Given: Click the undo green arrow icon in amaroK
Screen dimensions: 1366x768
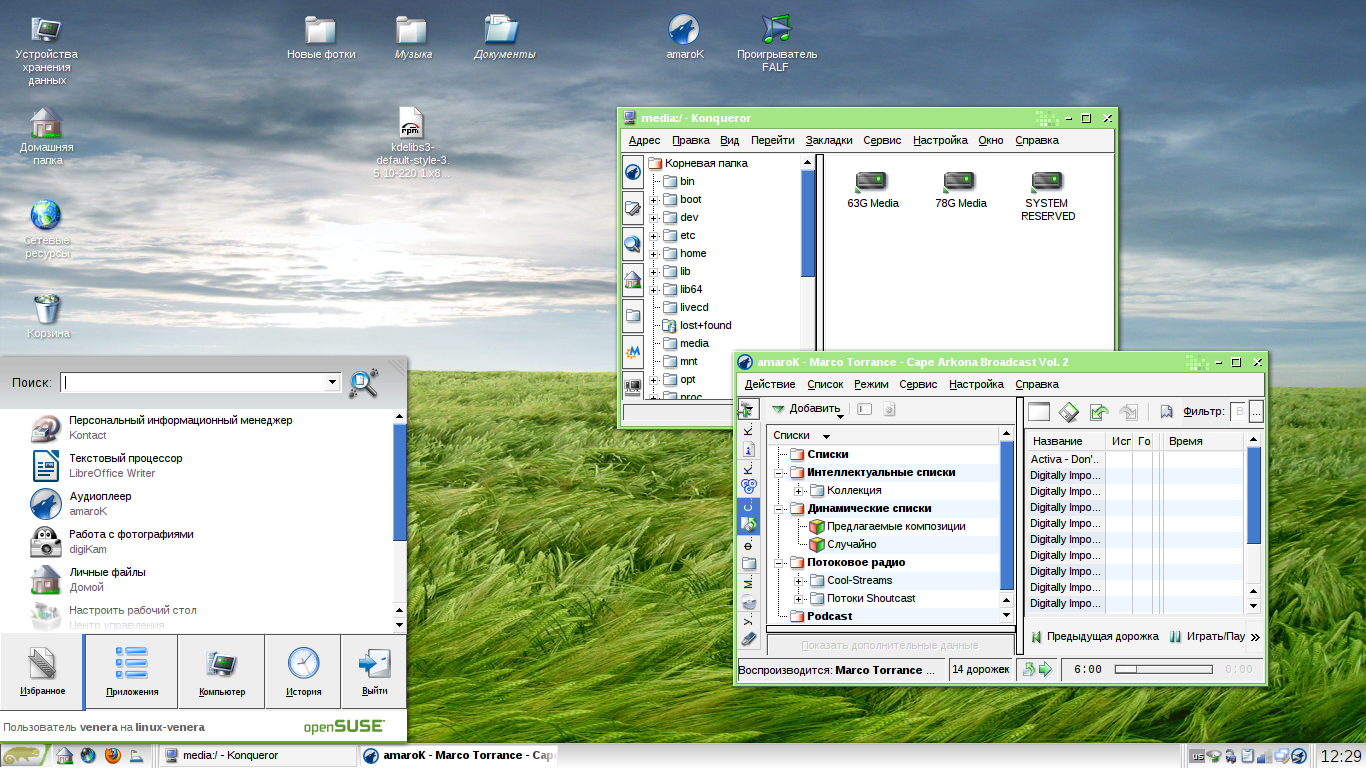Looking at the screenshot, I should click(x=1099, y=411).
